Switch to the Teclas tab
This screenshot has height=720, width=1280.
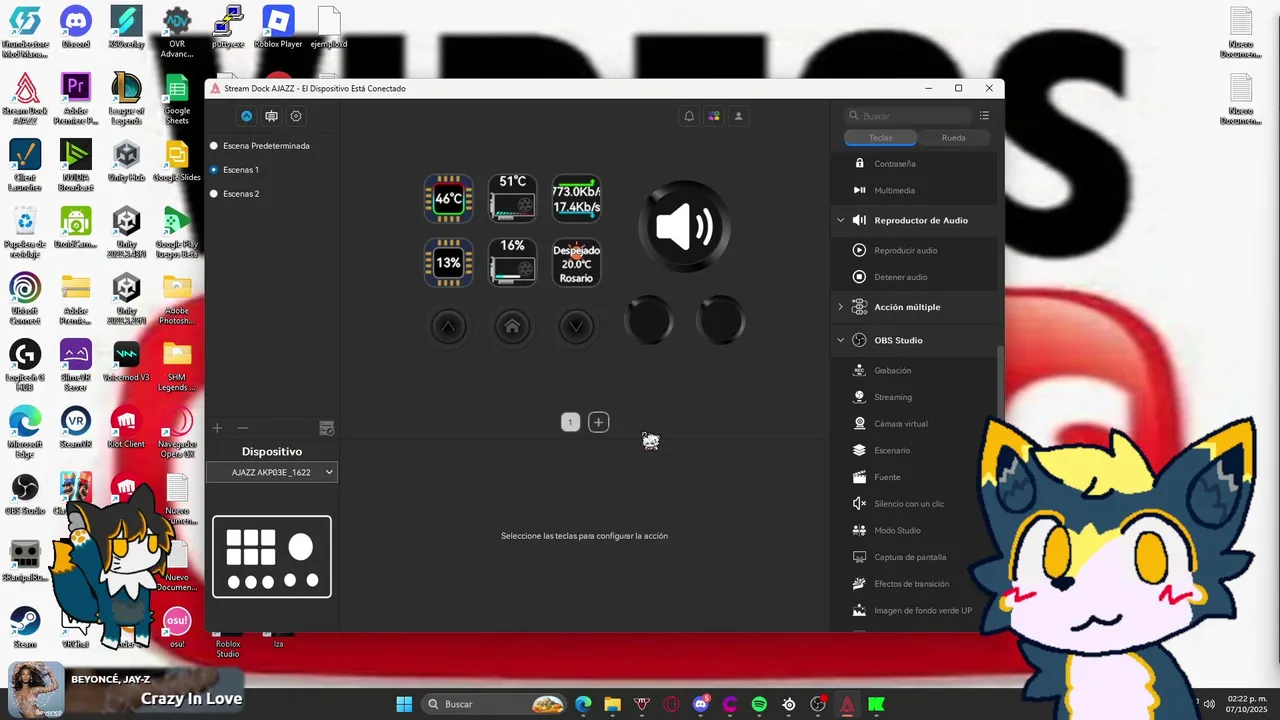click(880, 138)
